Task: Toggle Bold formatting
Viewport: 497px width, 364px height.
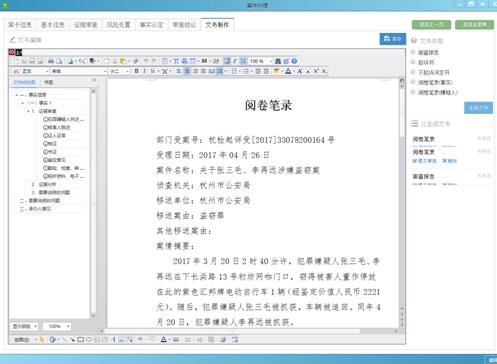Action: [x=136, y=71]
